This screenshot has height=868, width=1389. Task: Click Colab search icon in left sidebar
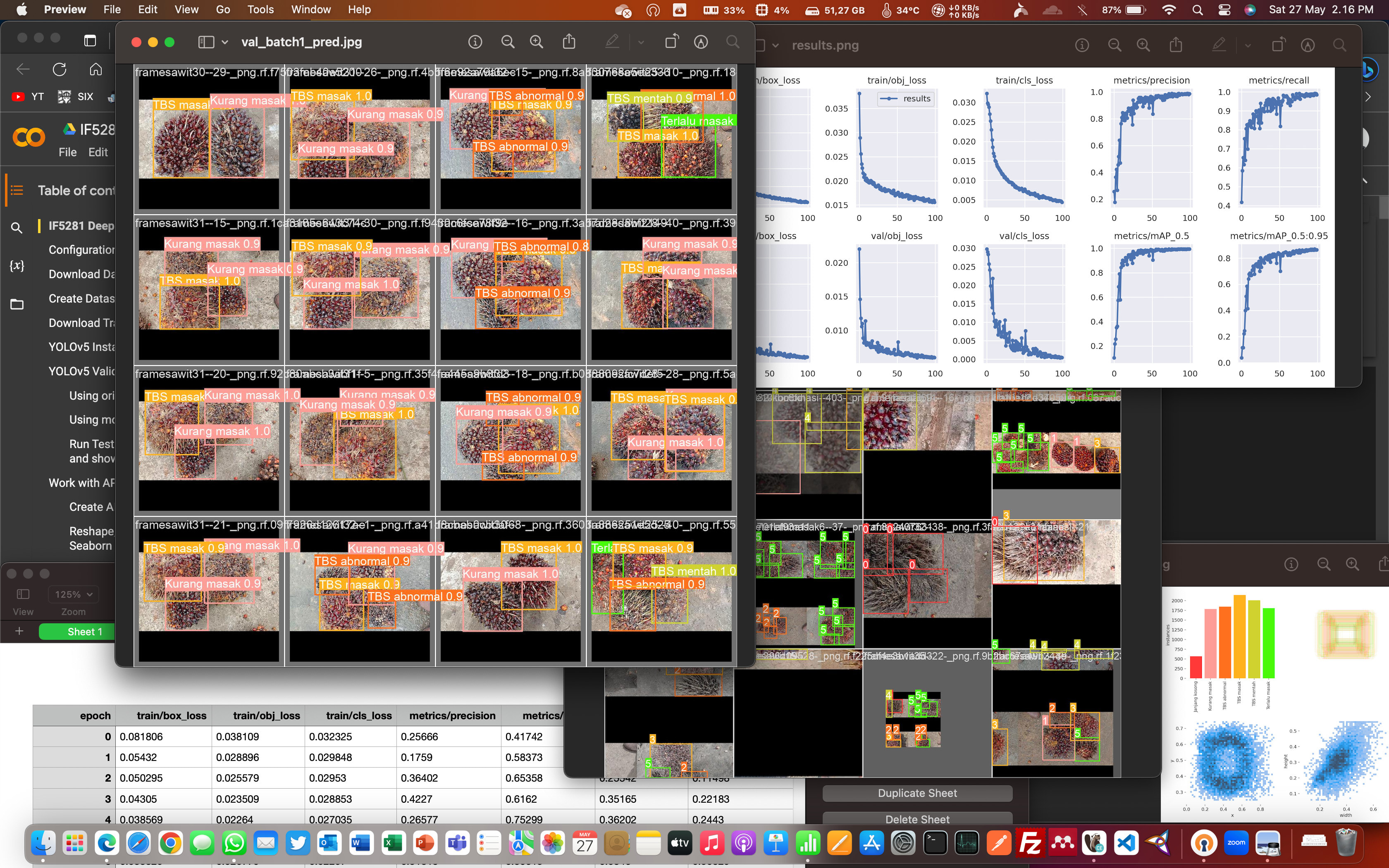pyautogui.click(x=17, y=228)
